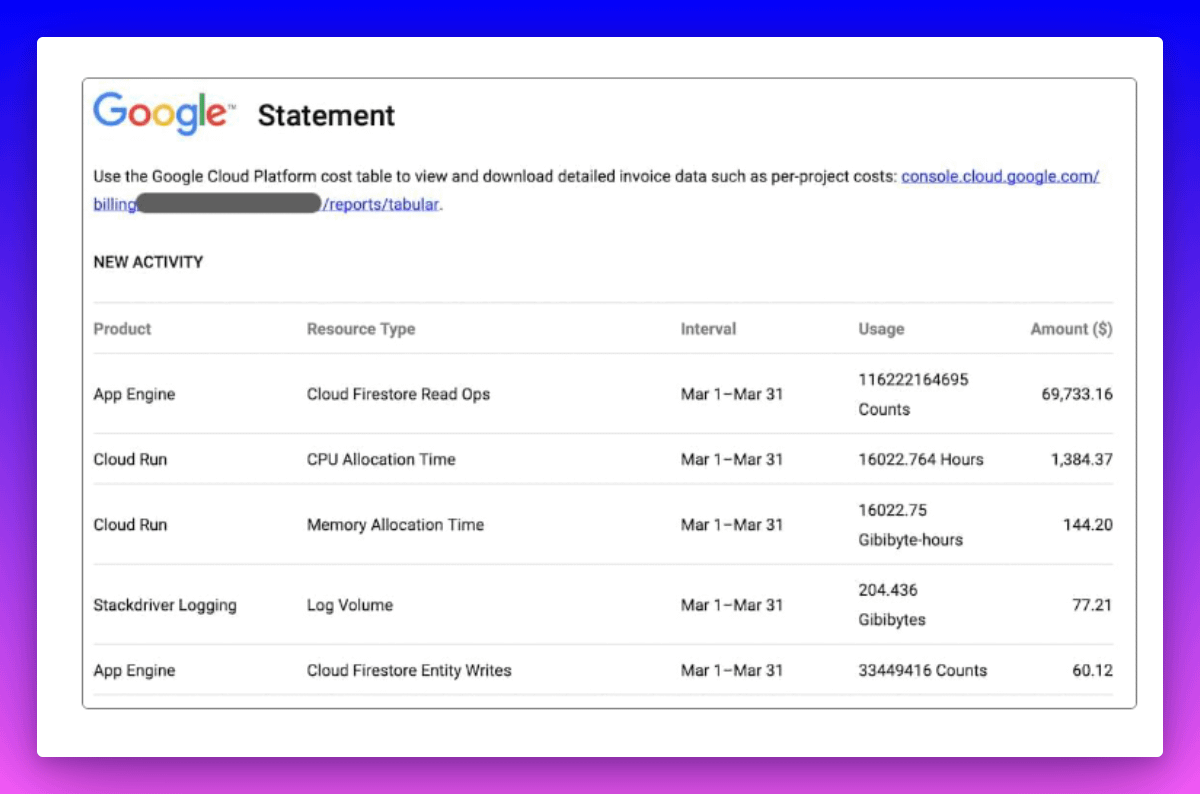Open the /reports/tabular link

point(381,205)
